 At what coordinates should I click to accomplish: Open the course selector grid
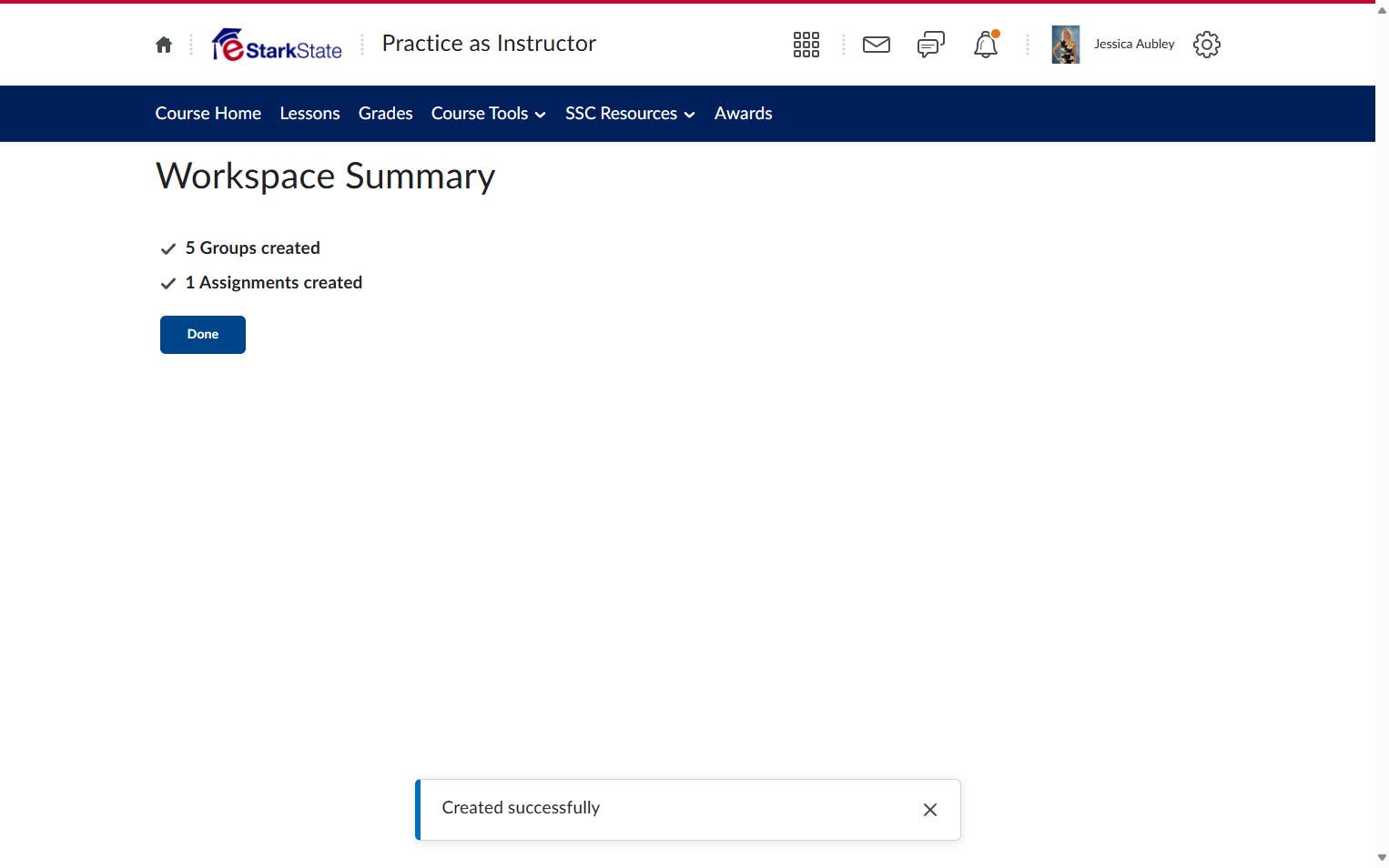pyautogui.click(x=806, y=45)
